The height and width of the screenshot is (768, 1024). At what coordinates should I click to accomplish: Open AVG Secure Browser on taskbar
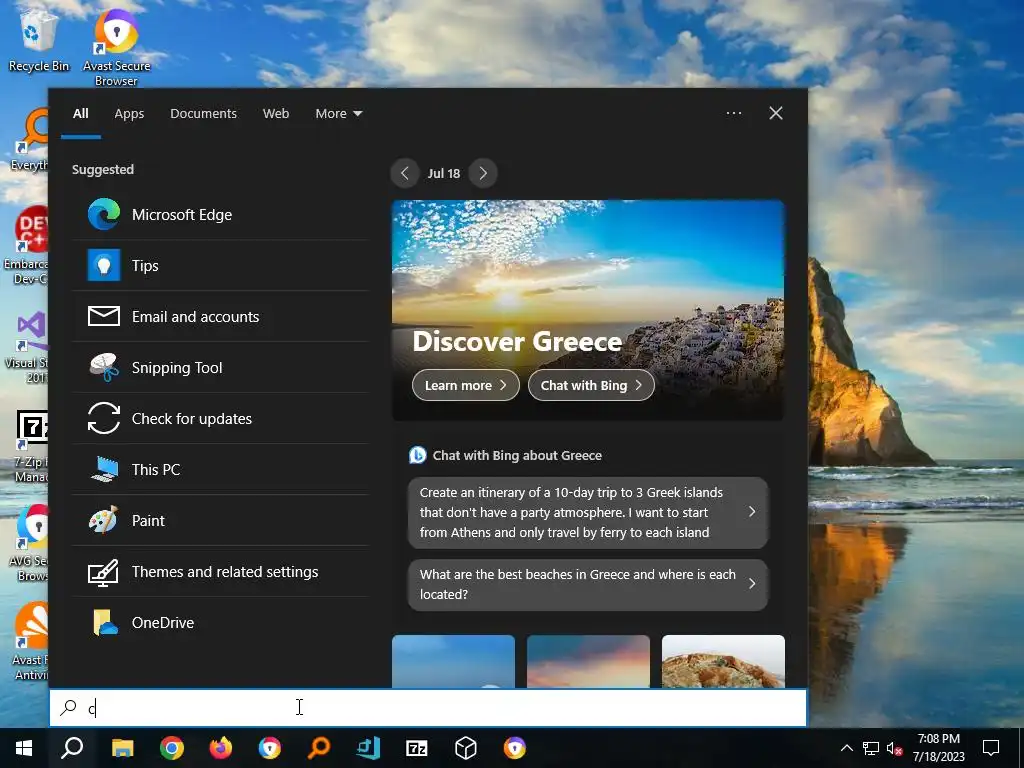pos(270,748)
